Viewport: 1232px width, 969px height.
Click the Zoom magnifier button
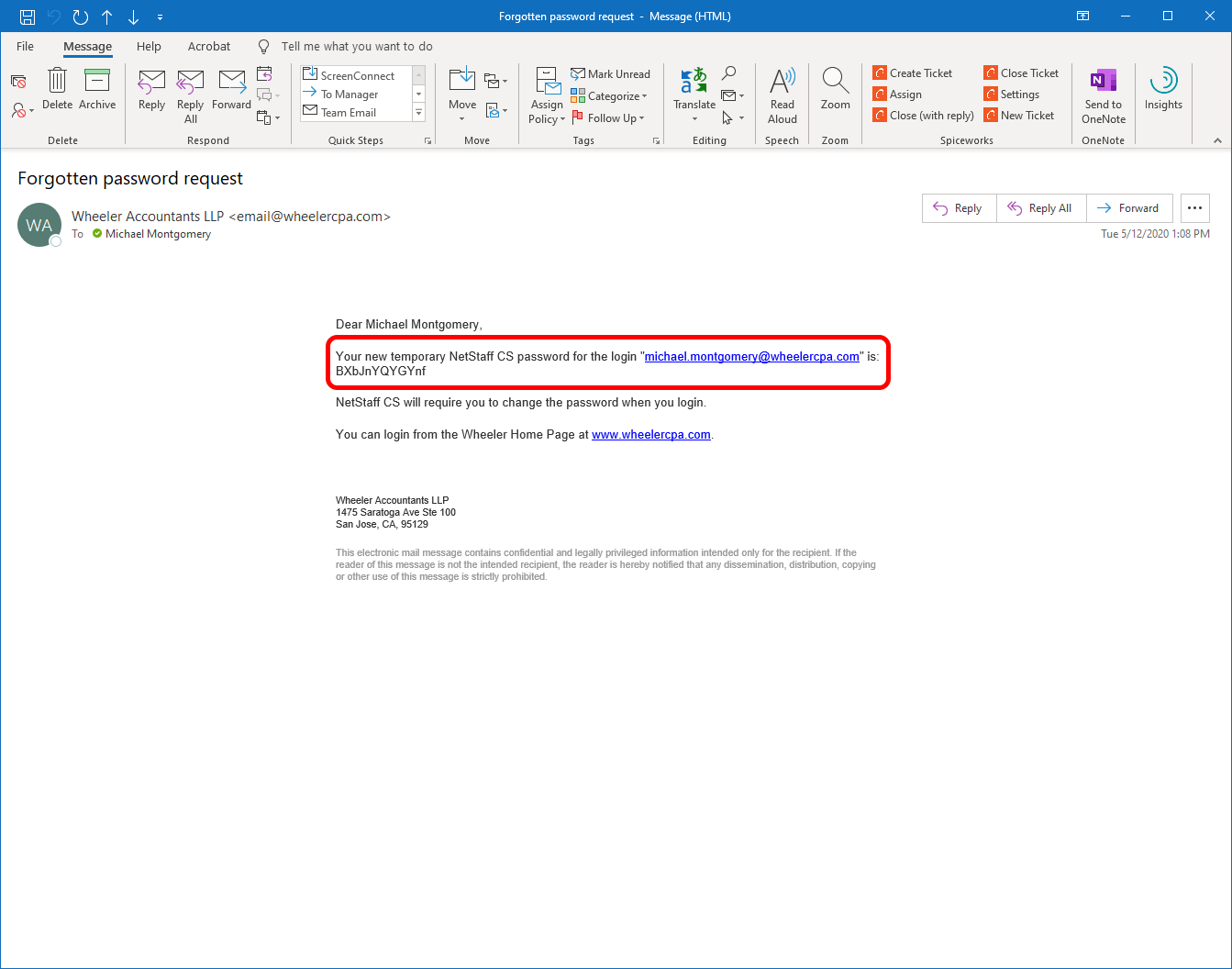coord(835,90)
